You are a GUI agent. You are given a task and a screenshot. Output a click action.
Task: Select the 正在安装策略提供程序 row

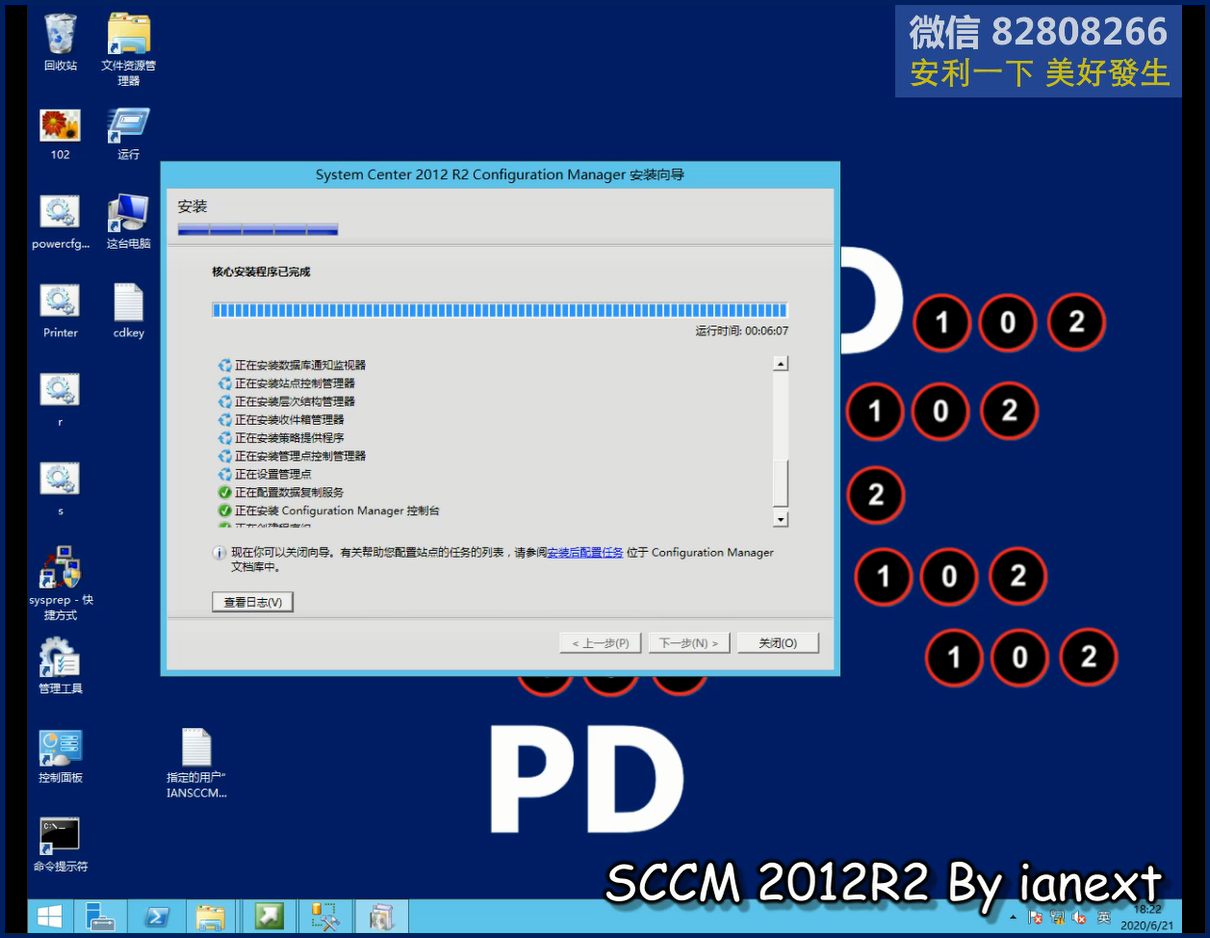click(x=280, y=438)
